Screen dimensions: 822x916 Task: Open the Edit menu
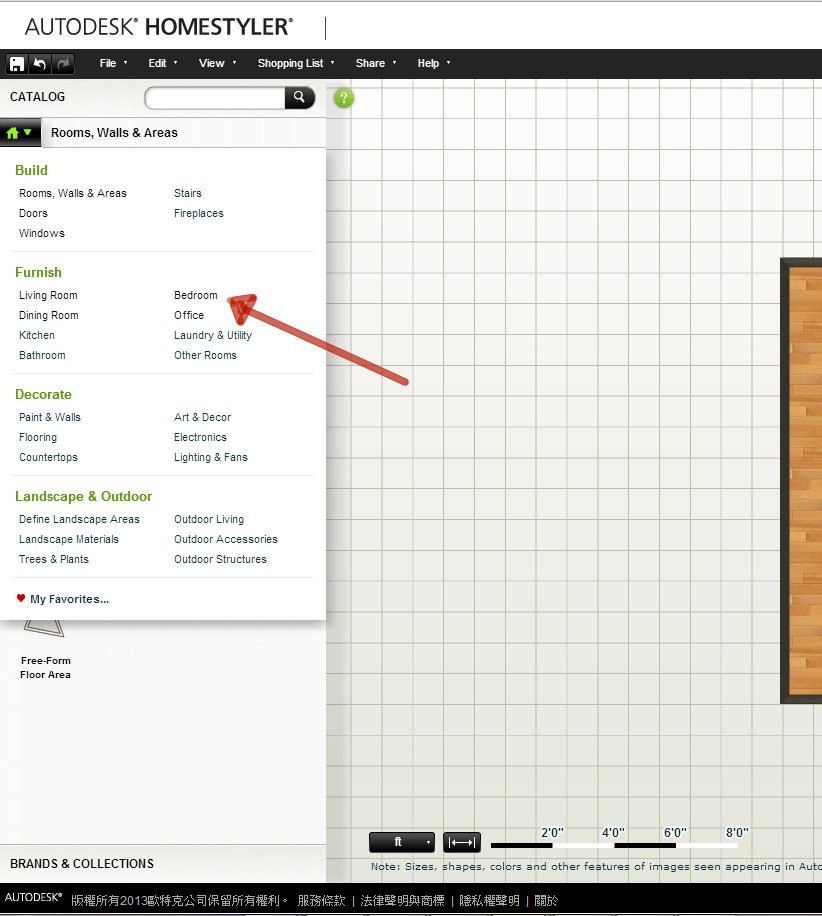[x=162, y=63]
